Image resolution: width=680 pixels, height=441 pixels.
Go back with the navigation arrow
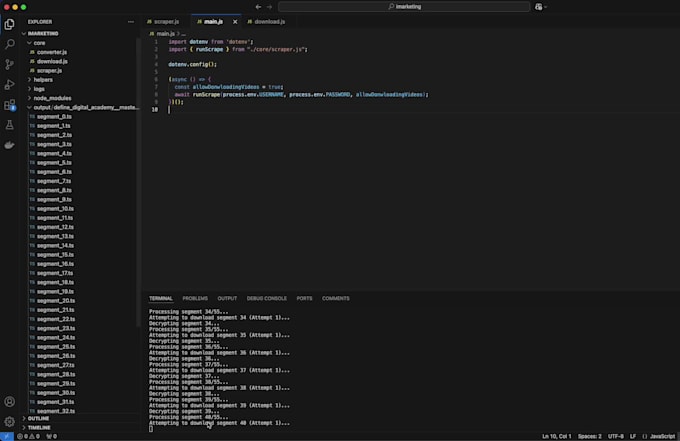click(x=258, y=7)
